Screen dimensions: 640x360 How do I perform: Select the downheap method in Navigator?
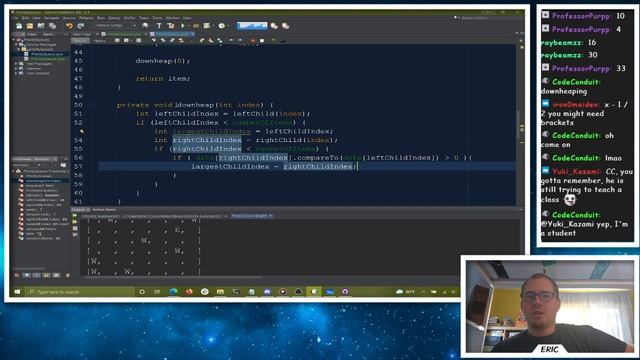click(43, 180)
